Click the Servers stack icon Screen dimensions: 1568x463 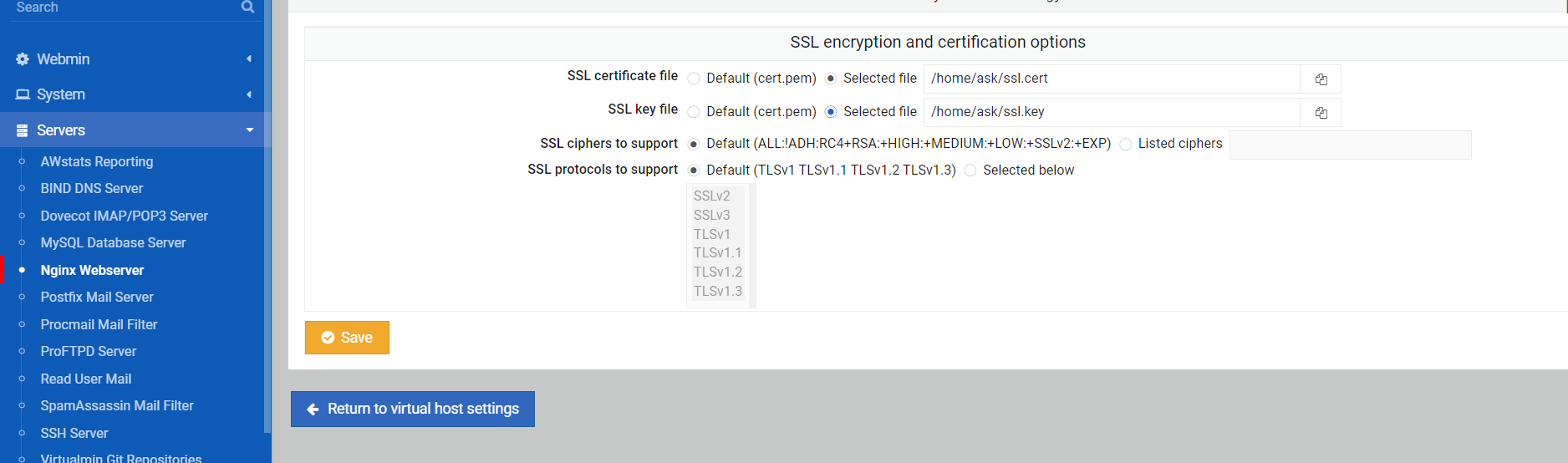23,130
